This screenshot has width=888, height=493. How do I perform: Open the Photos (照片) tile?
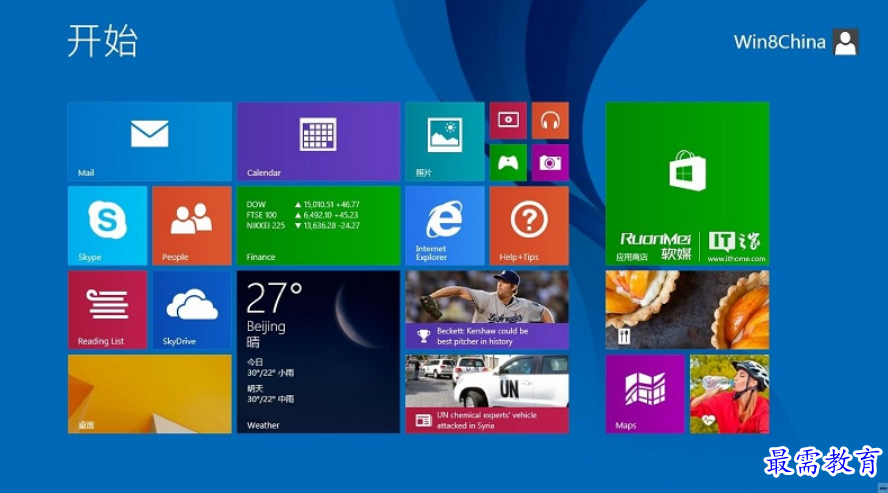[445, 142]
